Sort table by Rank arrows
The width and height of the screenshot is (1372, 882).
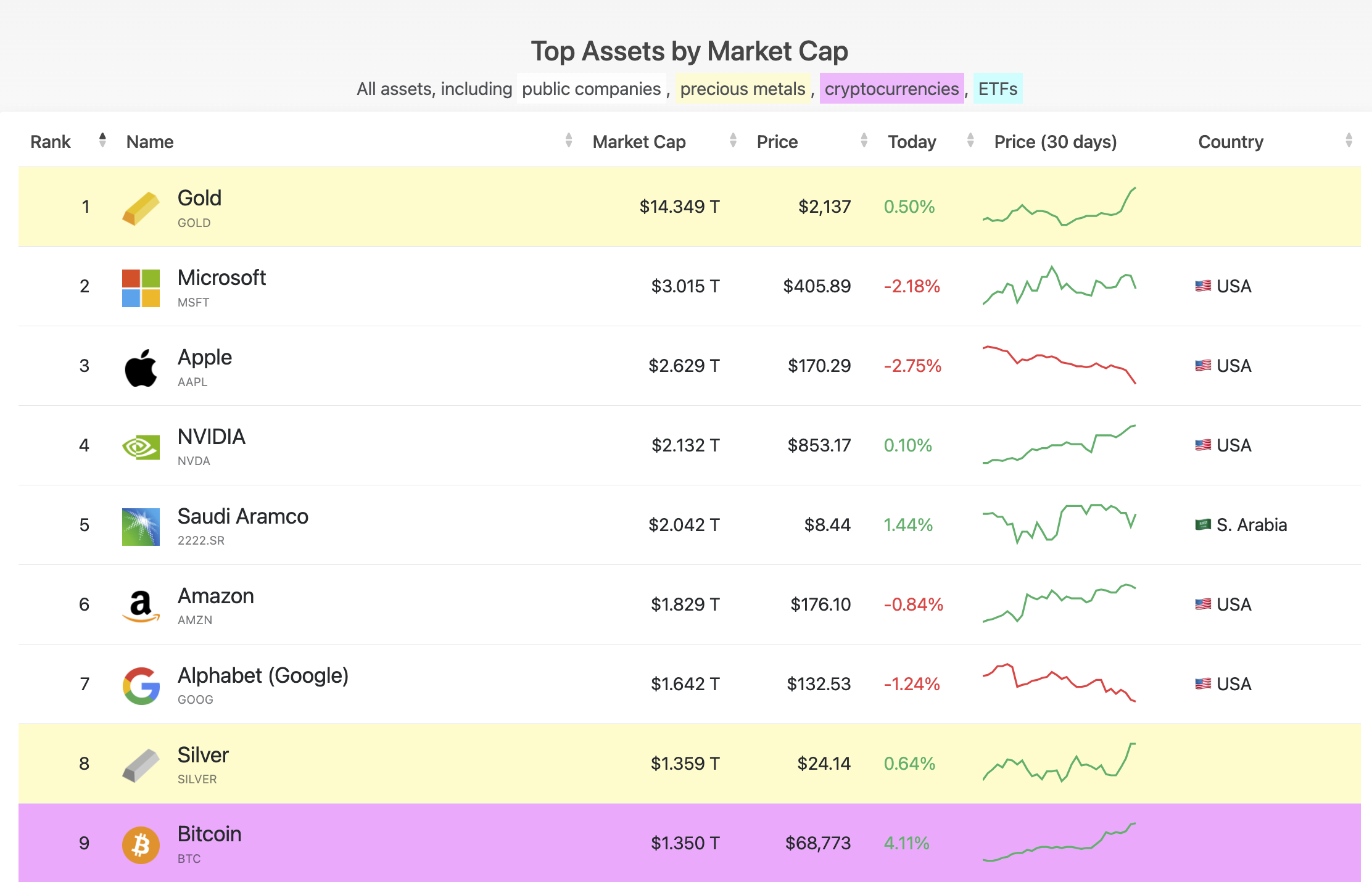(102, 141)
